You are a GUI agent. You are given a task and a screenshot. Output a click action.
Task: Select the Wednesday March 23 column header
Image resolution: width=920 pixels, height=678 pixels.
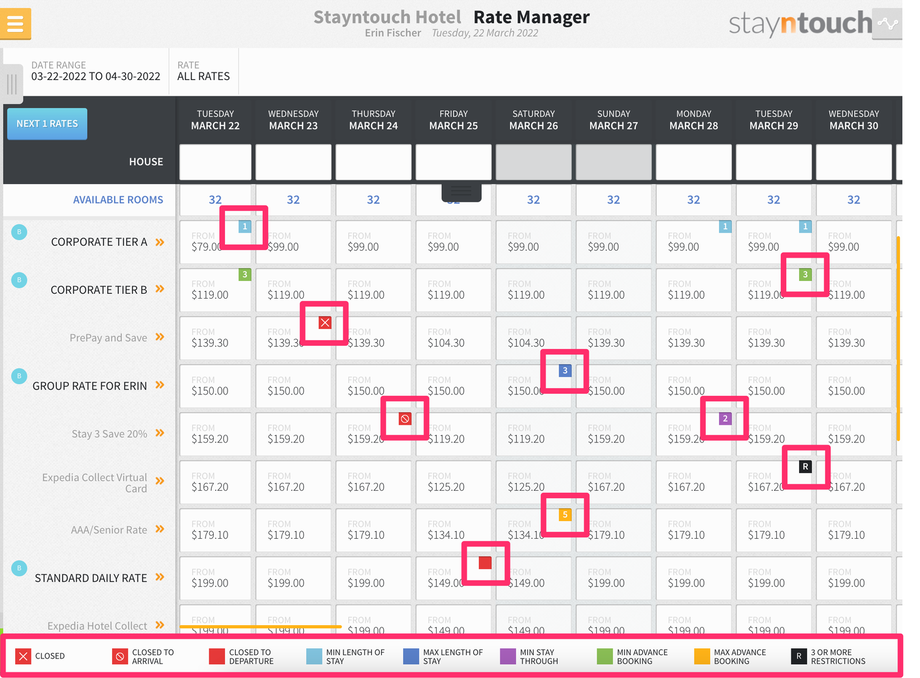293,120
